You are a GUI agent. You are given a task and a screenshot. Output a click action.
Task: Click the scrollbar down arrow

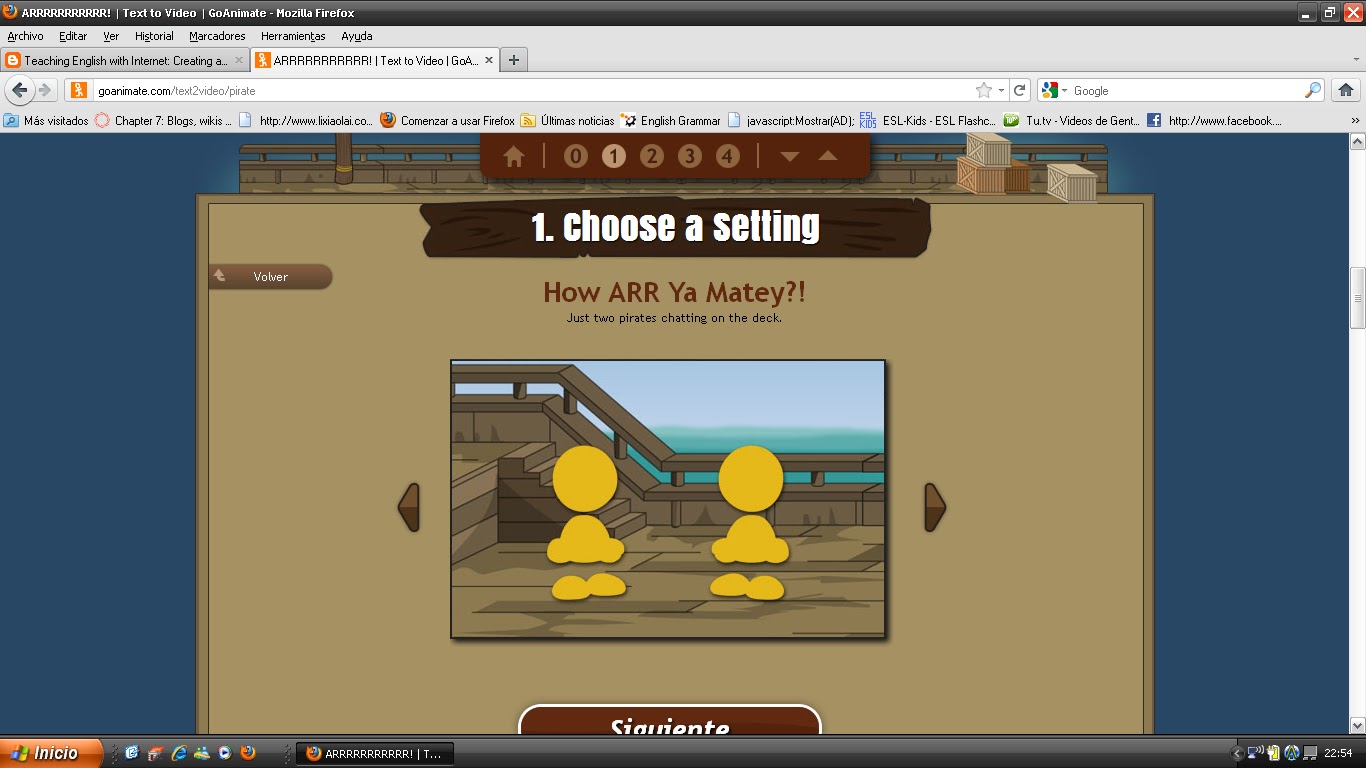tap(1357, 725)
